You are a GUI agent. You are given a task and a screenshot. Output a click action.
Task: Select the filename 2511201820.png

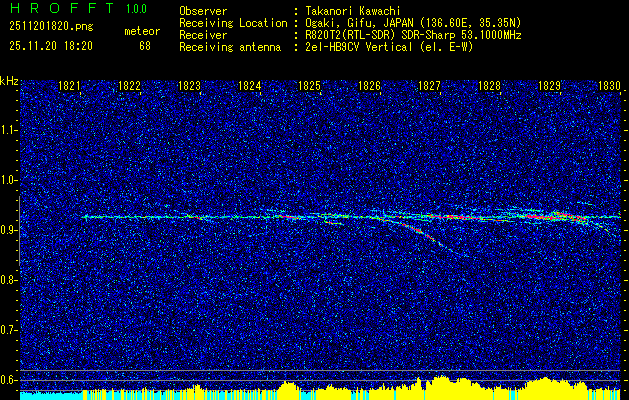coord(51,27)
